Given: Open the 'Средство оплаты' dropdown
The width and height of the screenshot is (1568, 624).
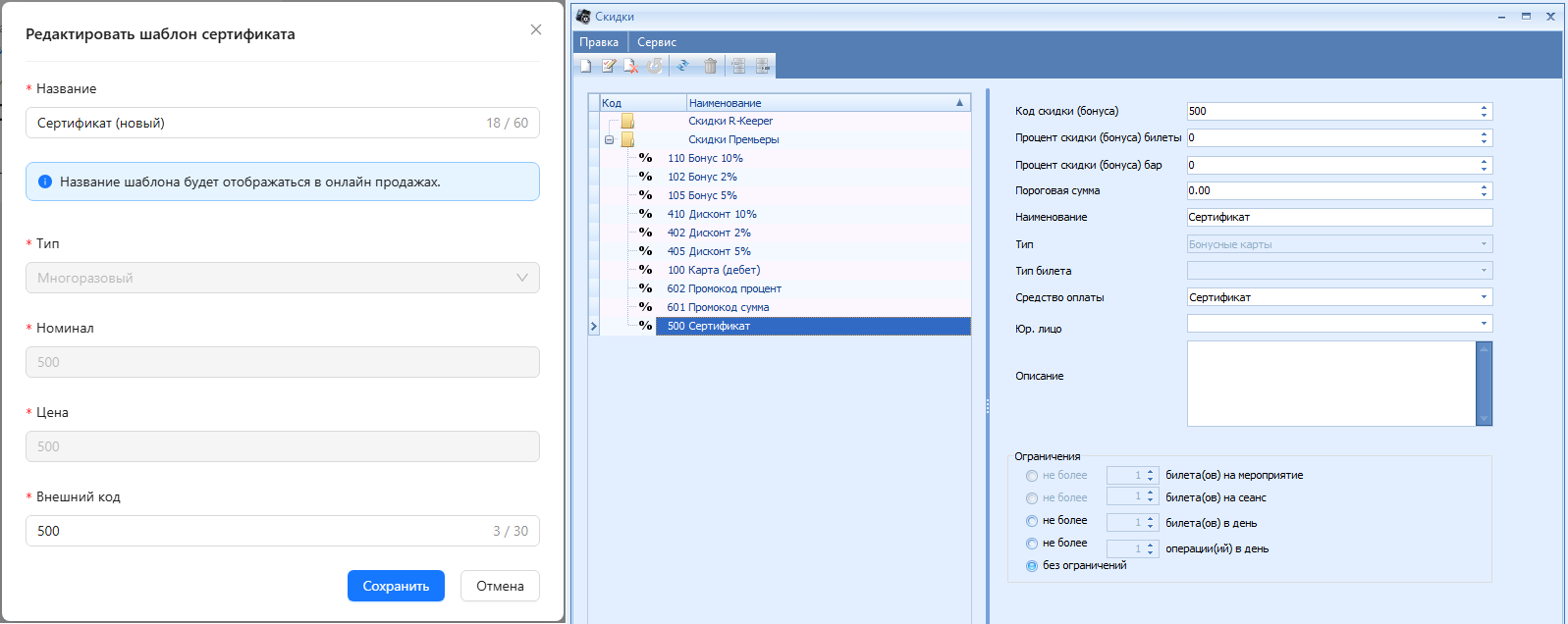Looking at the screenshot, I should [x=1484, y=297].
